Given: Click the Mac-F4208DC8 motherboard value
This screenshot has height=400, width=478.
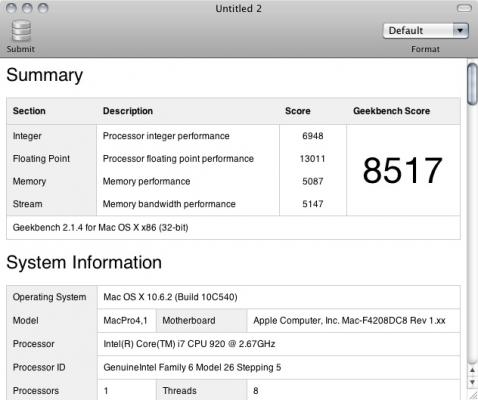Looking at the screenshot, I should tap(349, 321).
